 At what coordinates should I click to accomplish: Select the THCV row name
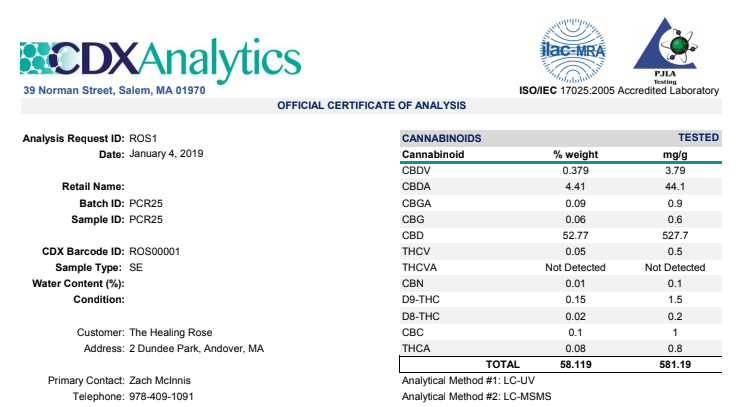click(416, 251)
